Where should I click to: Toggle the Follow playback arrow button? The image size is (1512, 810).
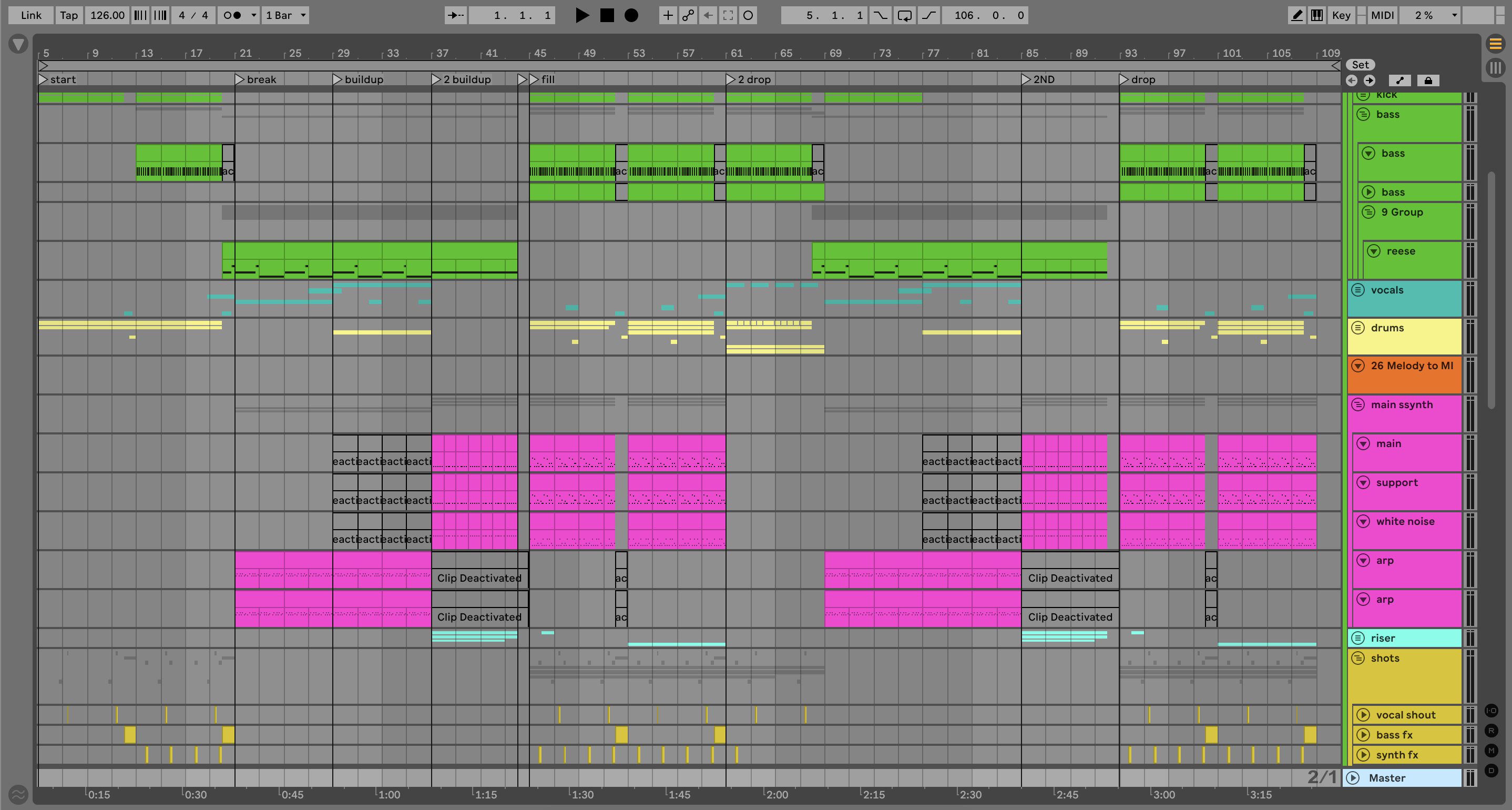455,15
